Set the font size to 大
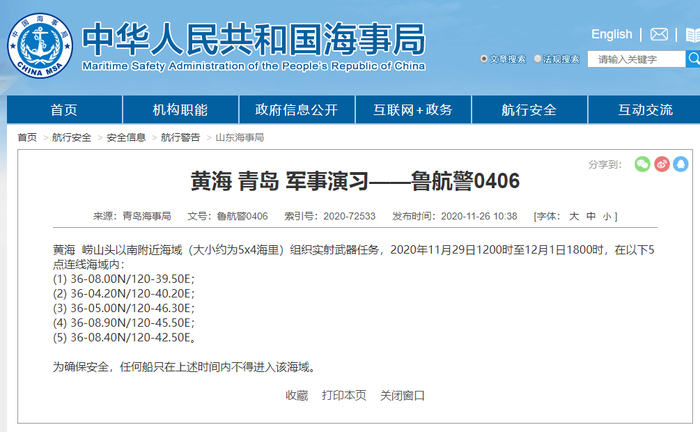Image resolution: width=700 pixels, height=432 pixels. (x=574, y=216)
